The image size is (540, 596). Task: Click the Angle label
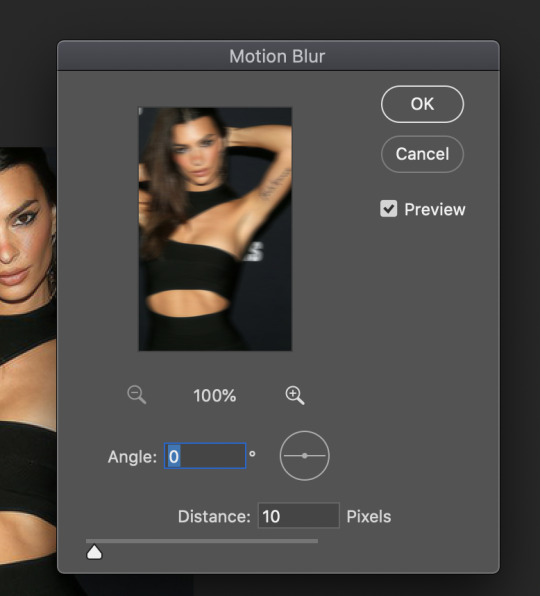(x=132, y=457)
